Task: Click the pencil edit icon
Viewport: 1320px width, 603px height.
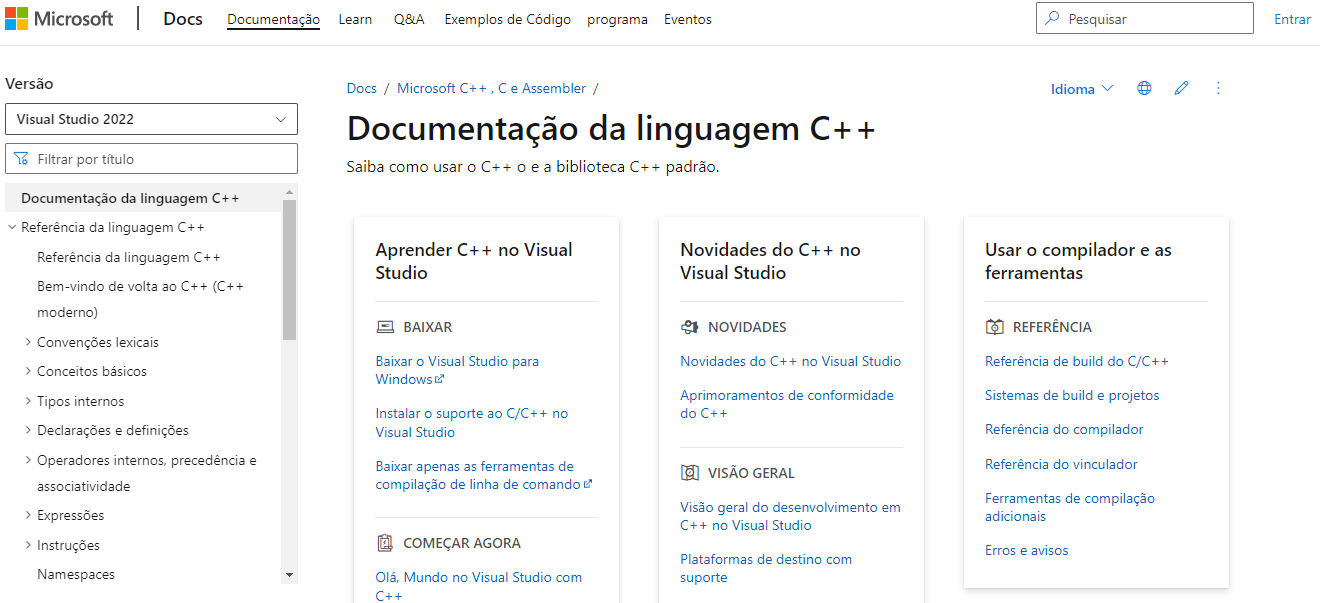Action: point(1181,88)
